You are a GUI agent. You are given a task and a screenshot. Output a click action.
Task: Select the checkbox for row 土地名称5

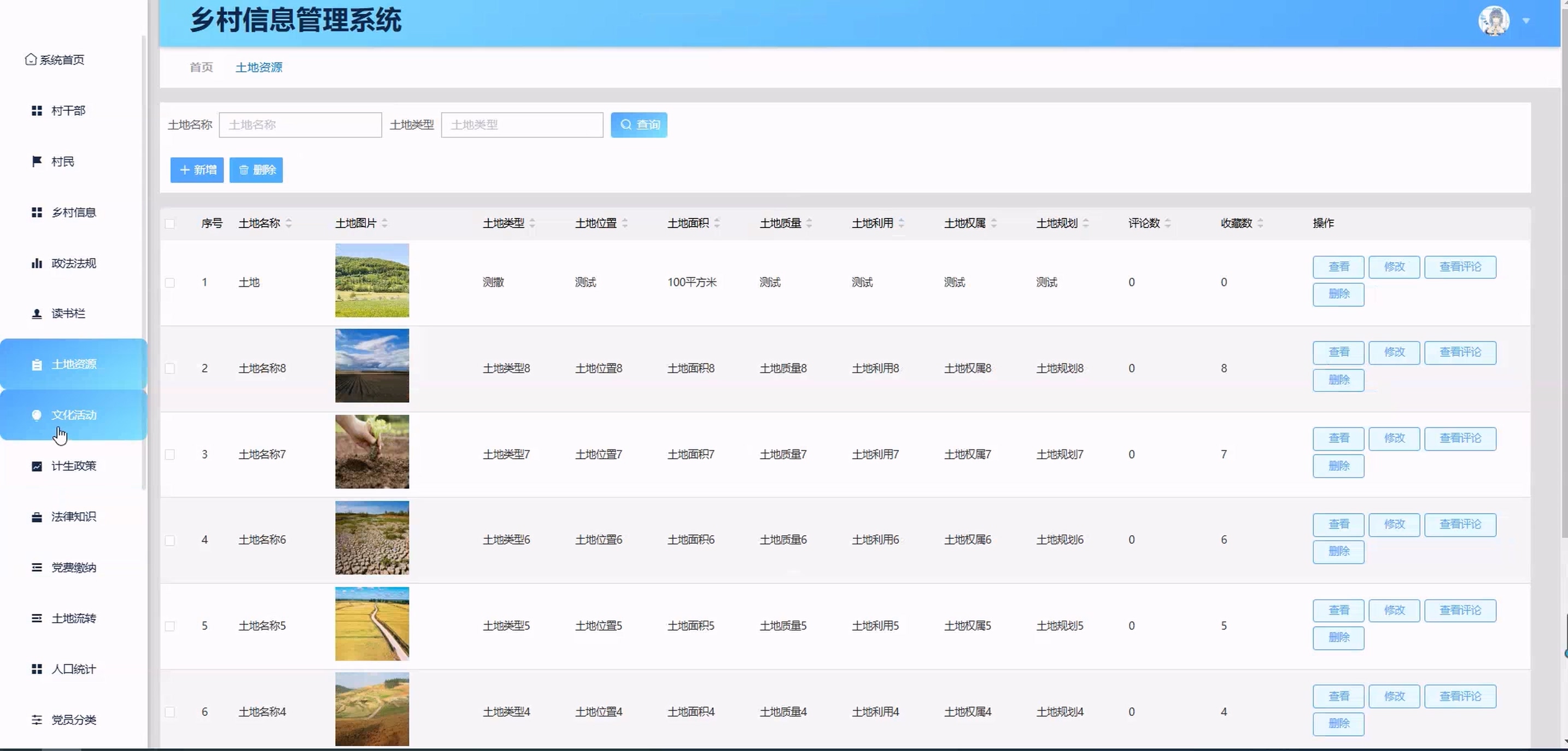point(170,626)
